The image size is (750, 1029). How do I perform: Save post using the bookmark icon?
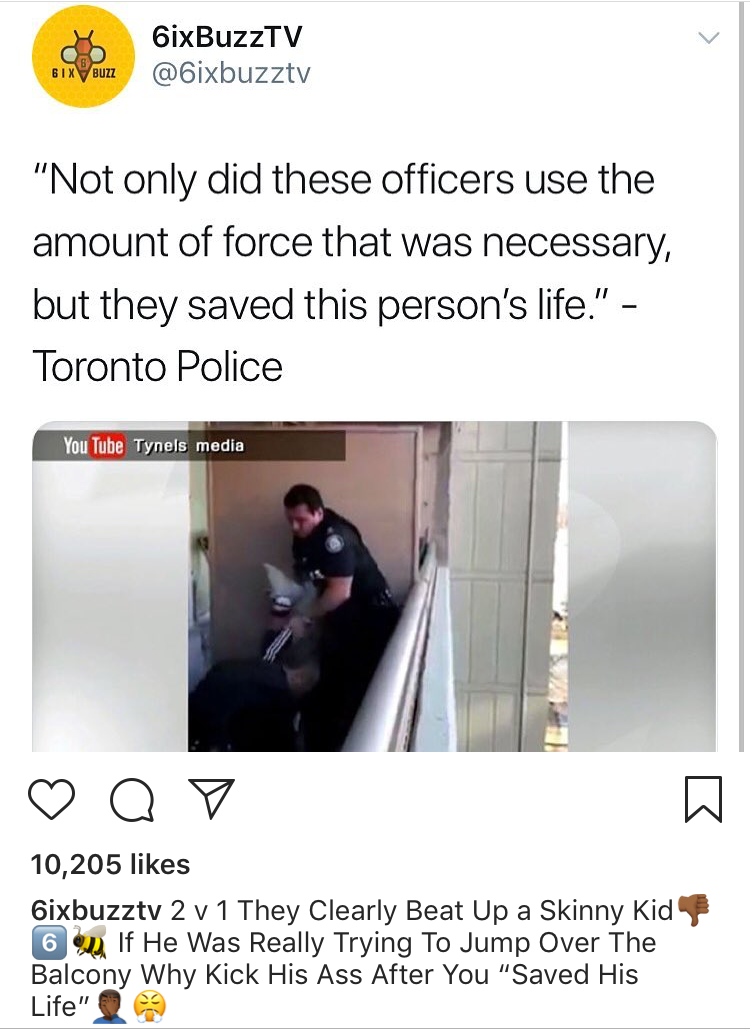point(703,799)
